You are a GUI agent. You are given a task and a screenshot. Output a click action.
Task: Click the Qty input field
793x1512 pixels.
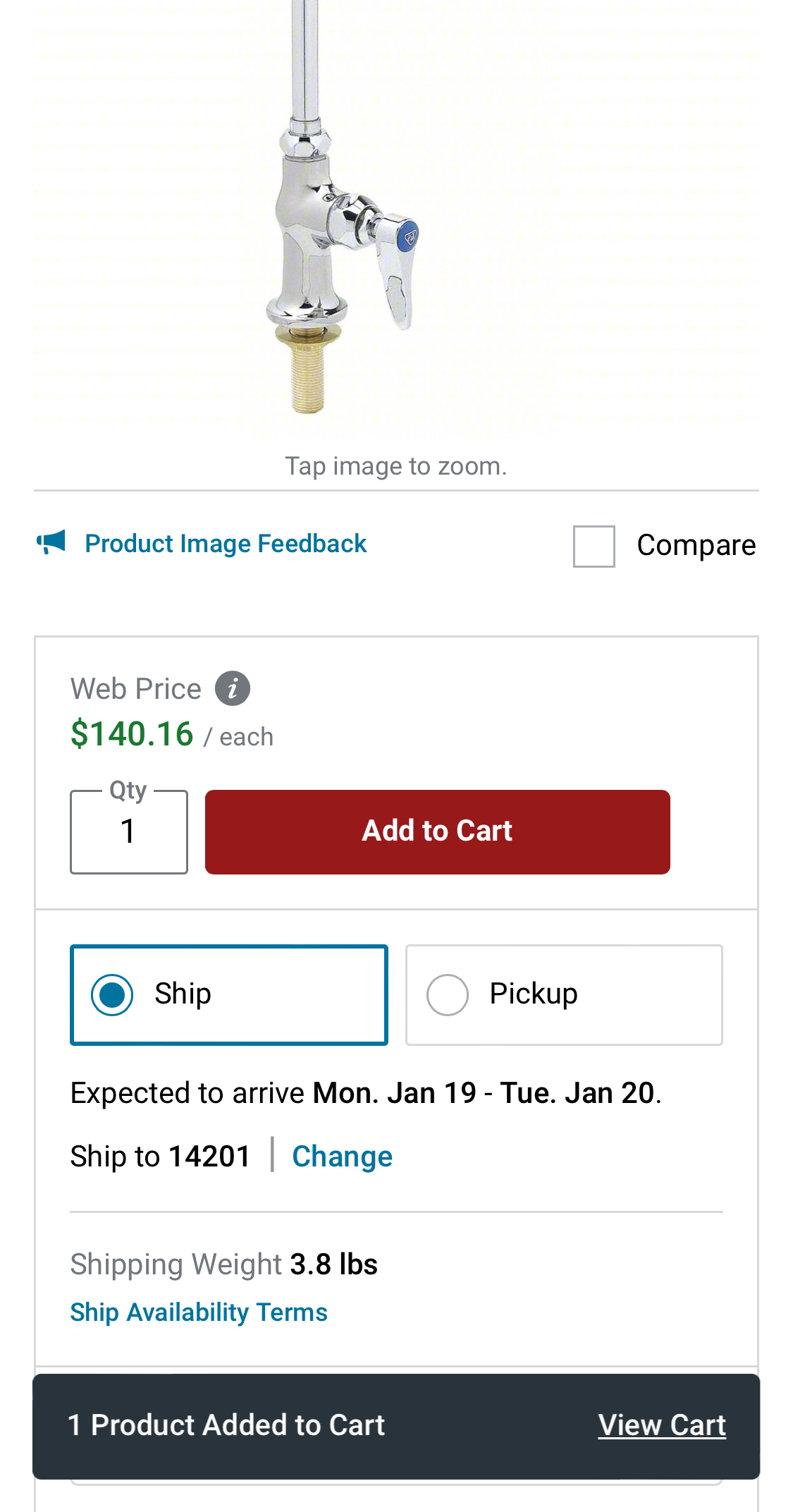[x=129, y=832]
